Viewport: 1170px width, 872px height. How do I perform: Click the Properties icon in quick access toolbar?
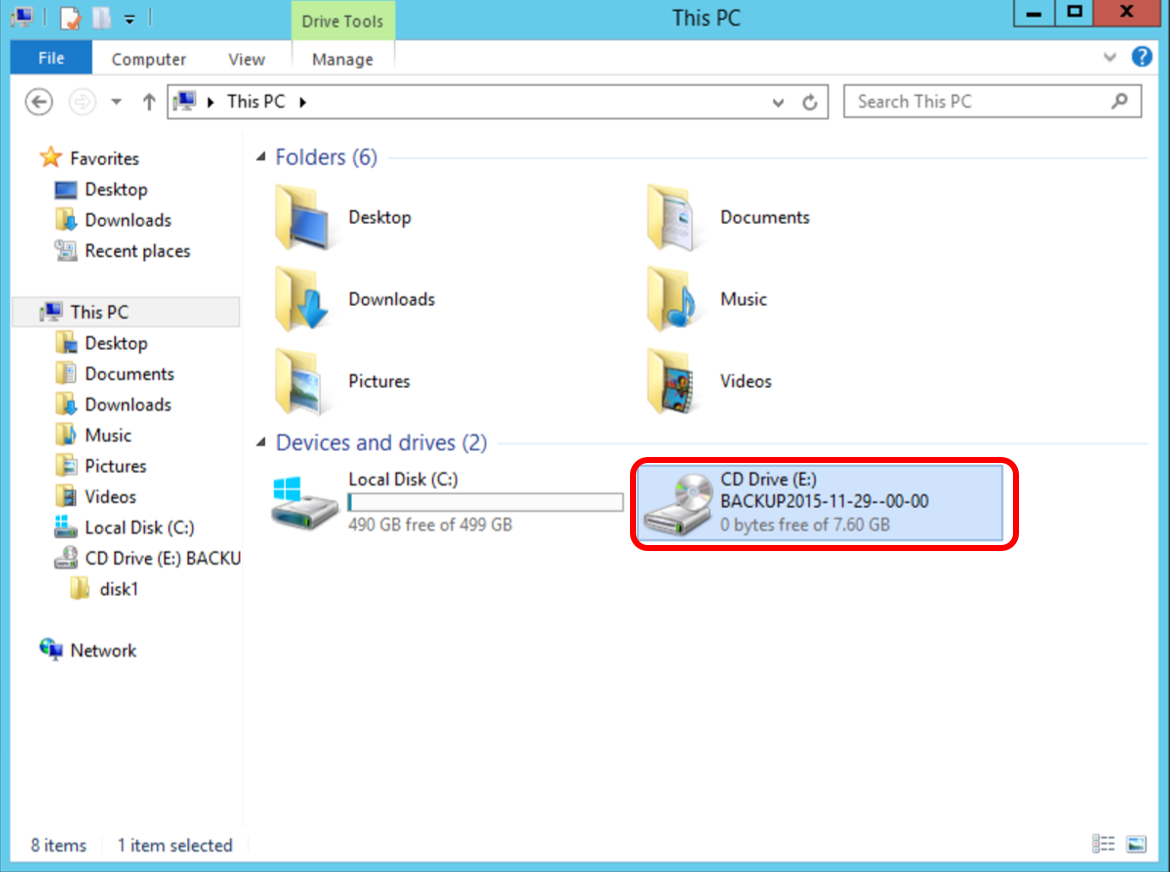click(69, 17)
